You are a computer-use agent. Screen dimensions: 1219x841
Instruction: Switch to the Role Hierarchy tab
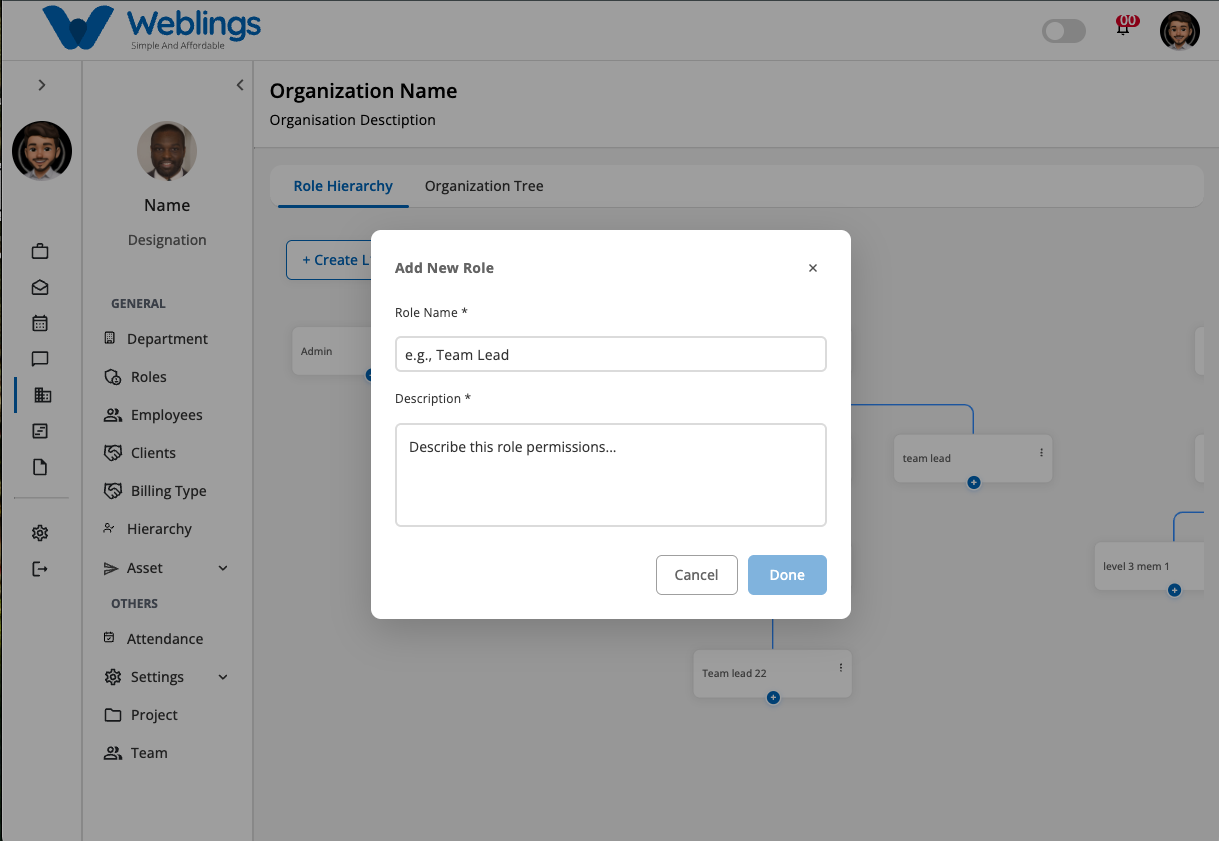(x=343, y=186)
